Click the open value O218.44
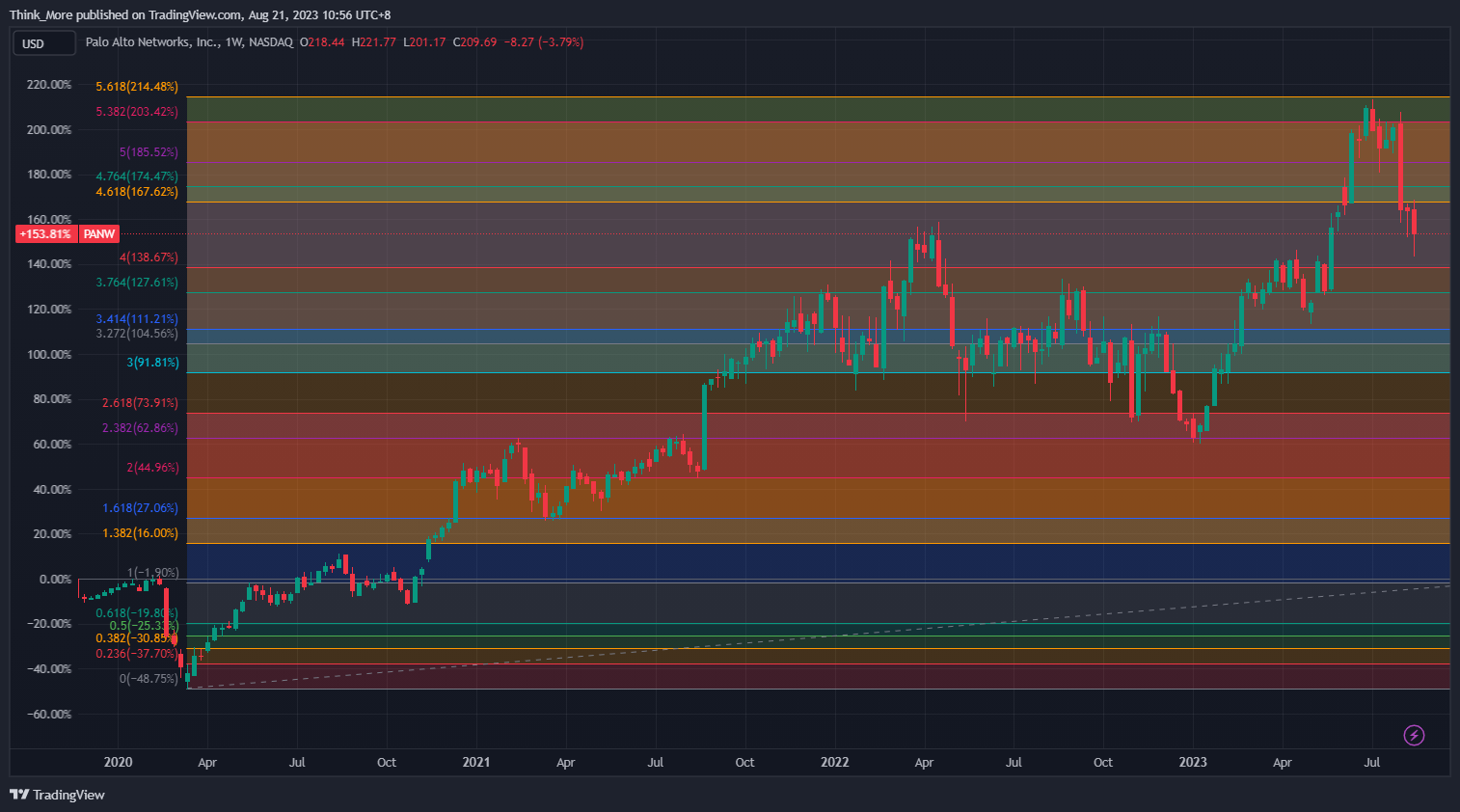The width and height of the screenshot is (1460, 812). tap(322, 42)
